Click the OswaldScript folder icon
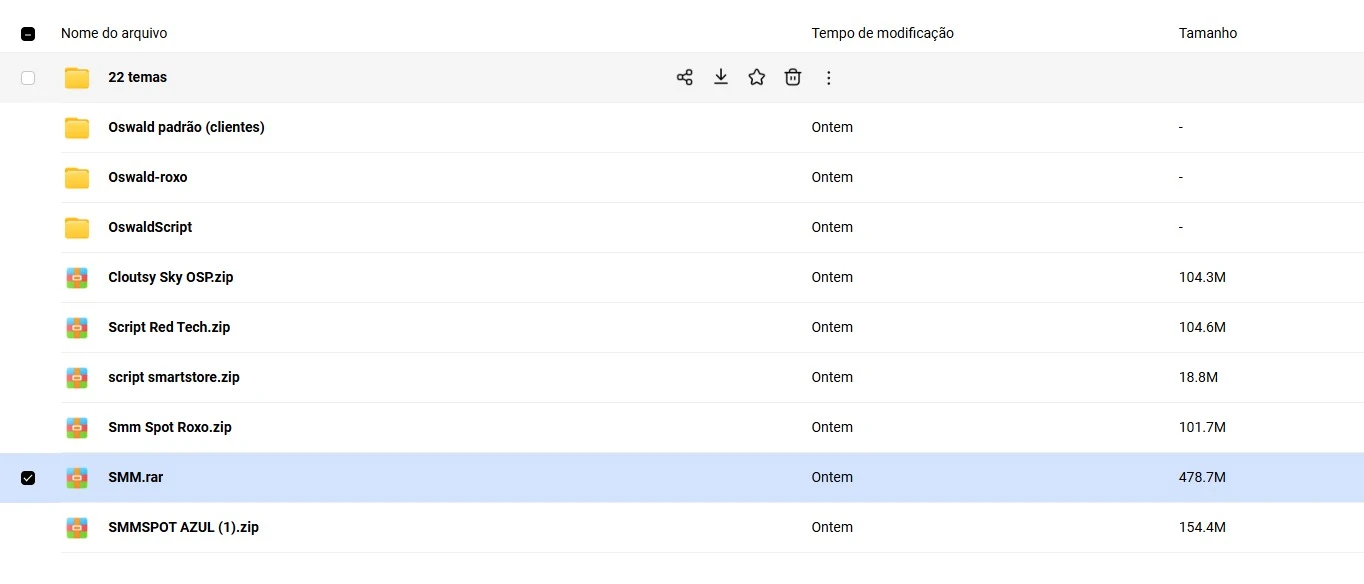Viewport: 1364px width, 584px height. coord(77,228)
